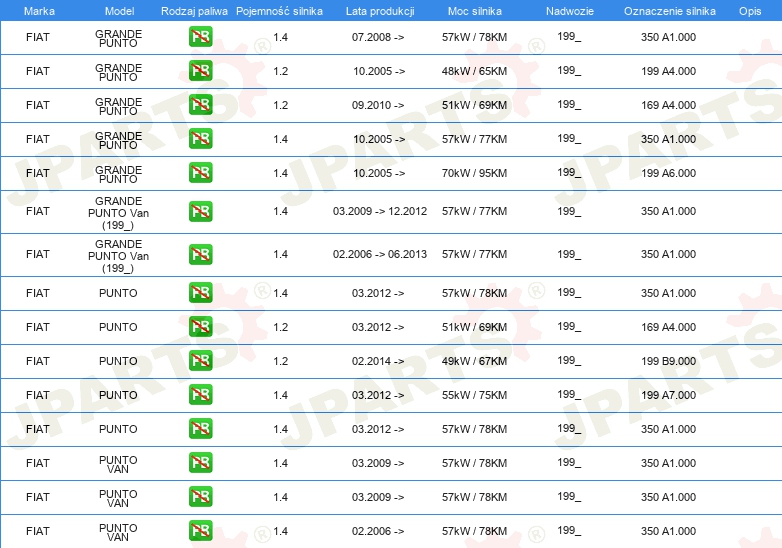Click the fuel icon for the 48kW / 65KM row

(x=200, y=71)
